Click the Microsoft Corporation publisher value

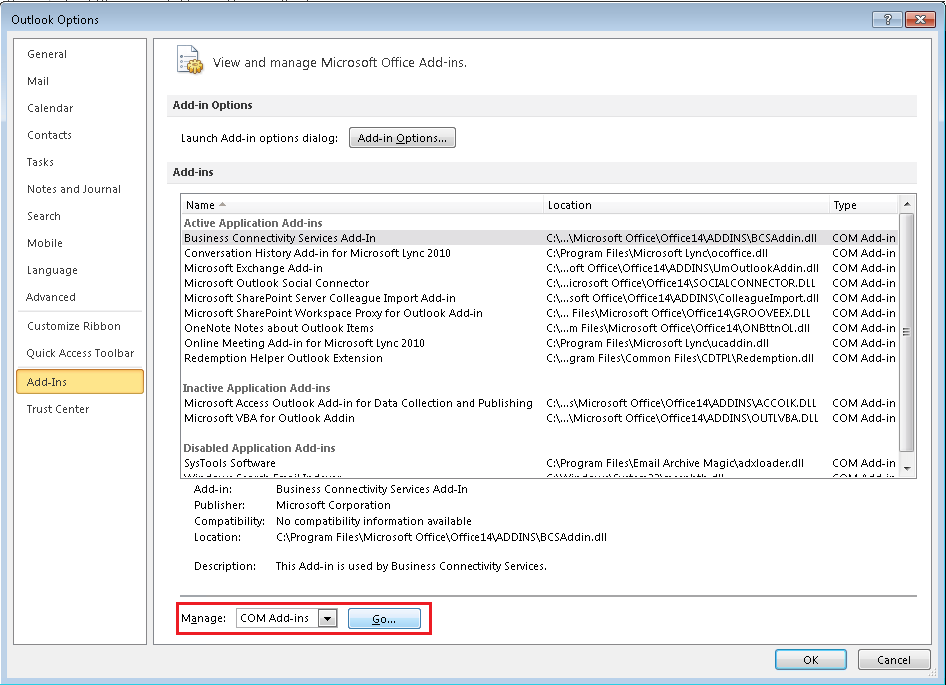click(x=333, y=505)
